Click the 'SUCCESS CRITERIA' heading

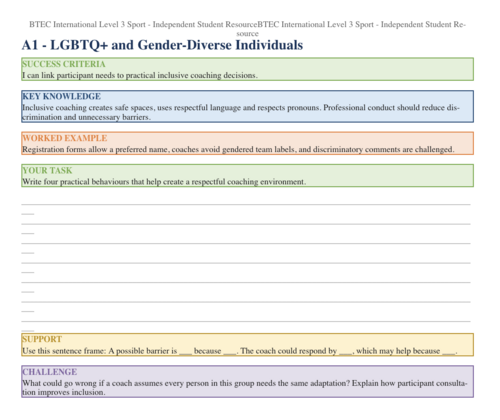coord(64,64)
